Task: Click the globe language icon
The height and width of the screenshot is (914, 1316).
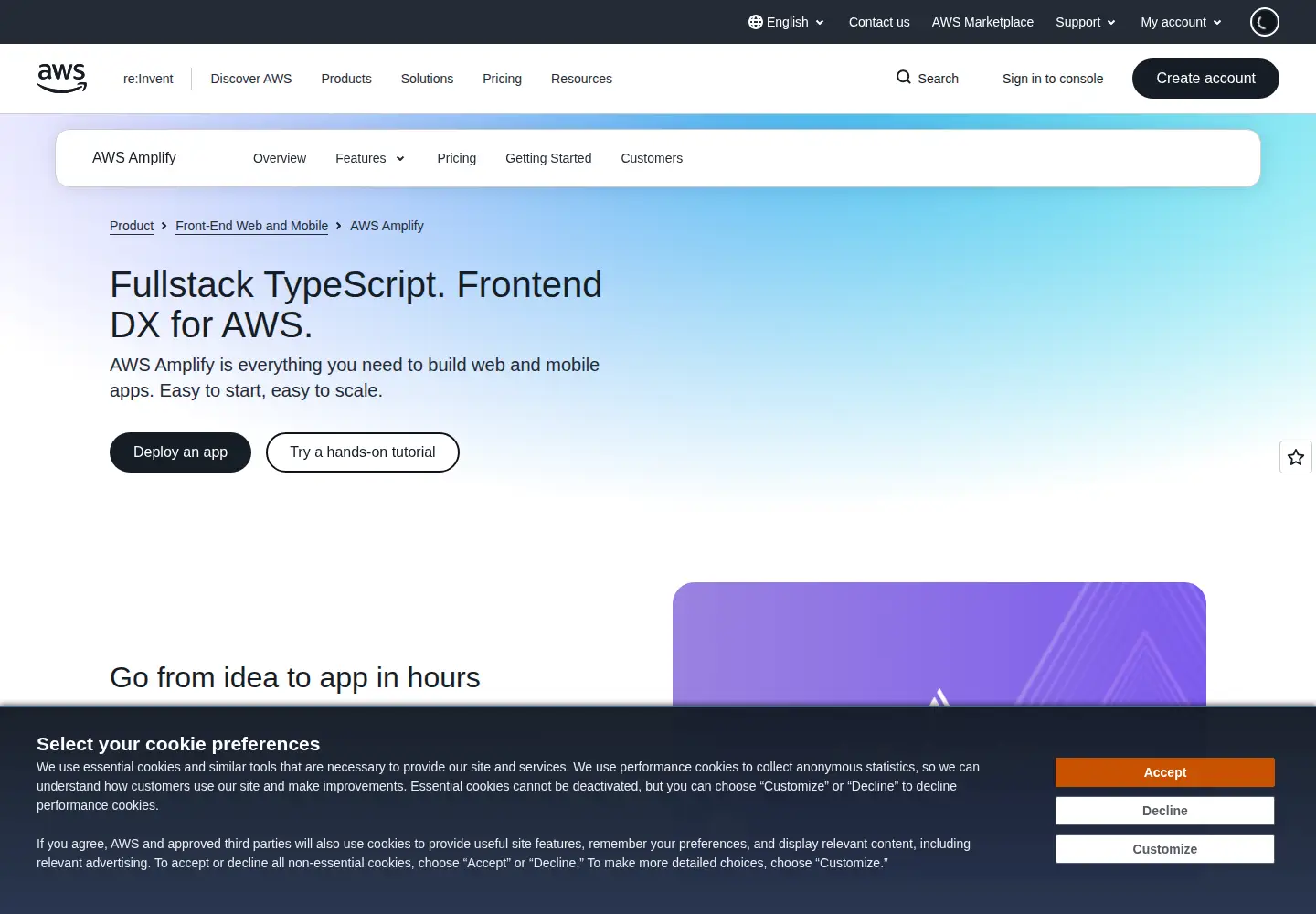Action: (x=756, y=22)
